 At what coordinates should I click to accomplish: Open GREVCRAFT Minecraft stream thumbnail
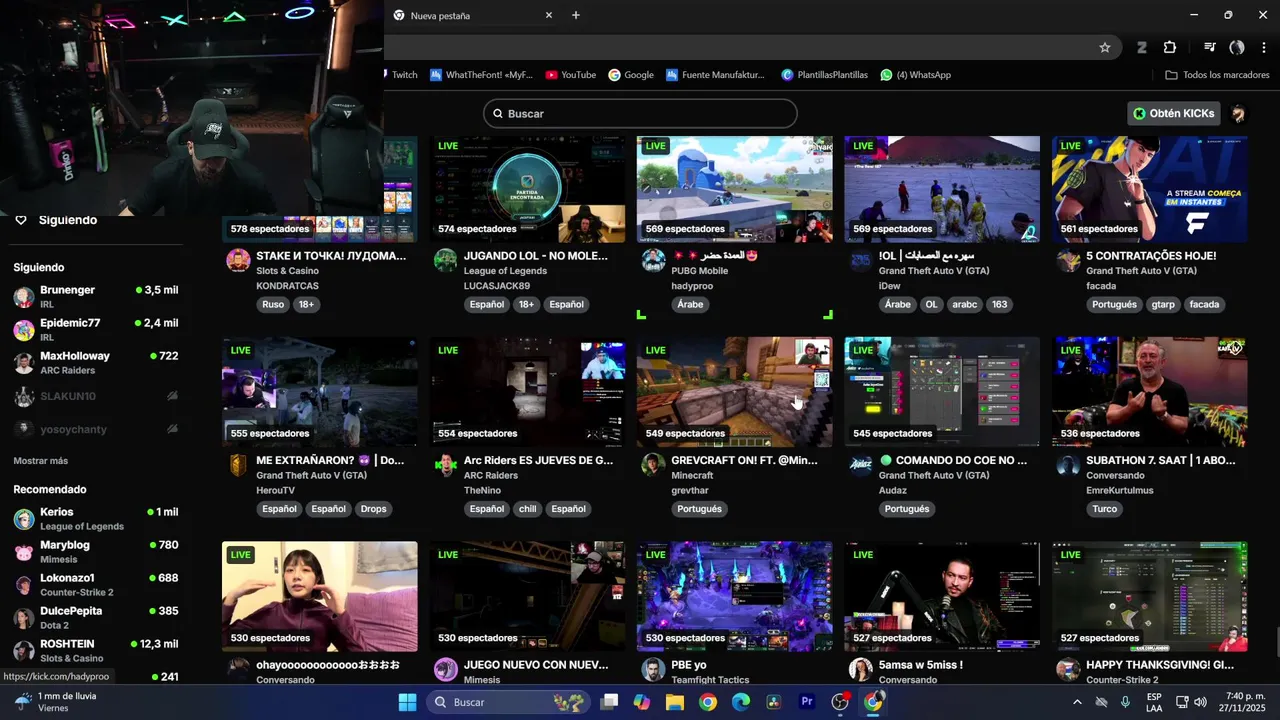[x=735, y=392]
